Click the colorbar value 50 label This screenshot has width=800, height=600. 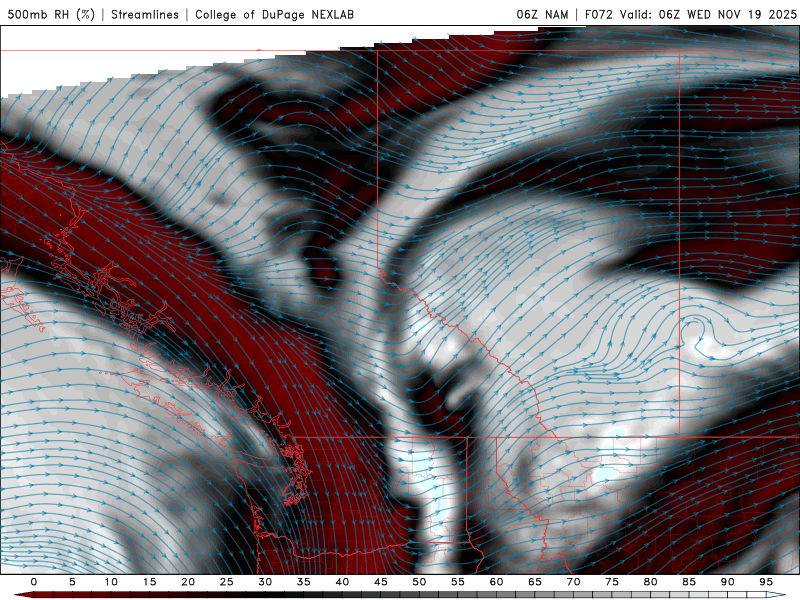pyautogui.click(x=419, y=582)
